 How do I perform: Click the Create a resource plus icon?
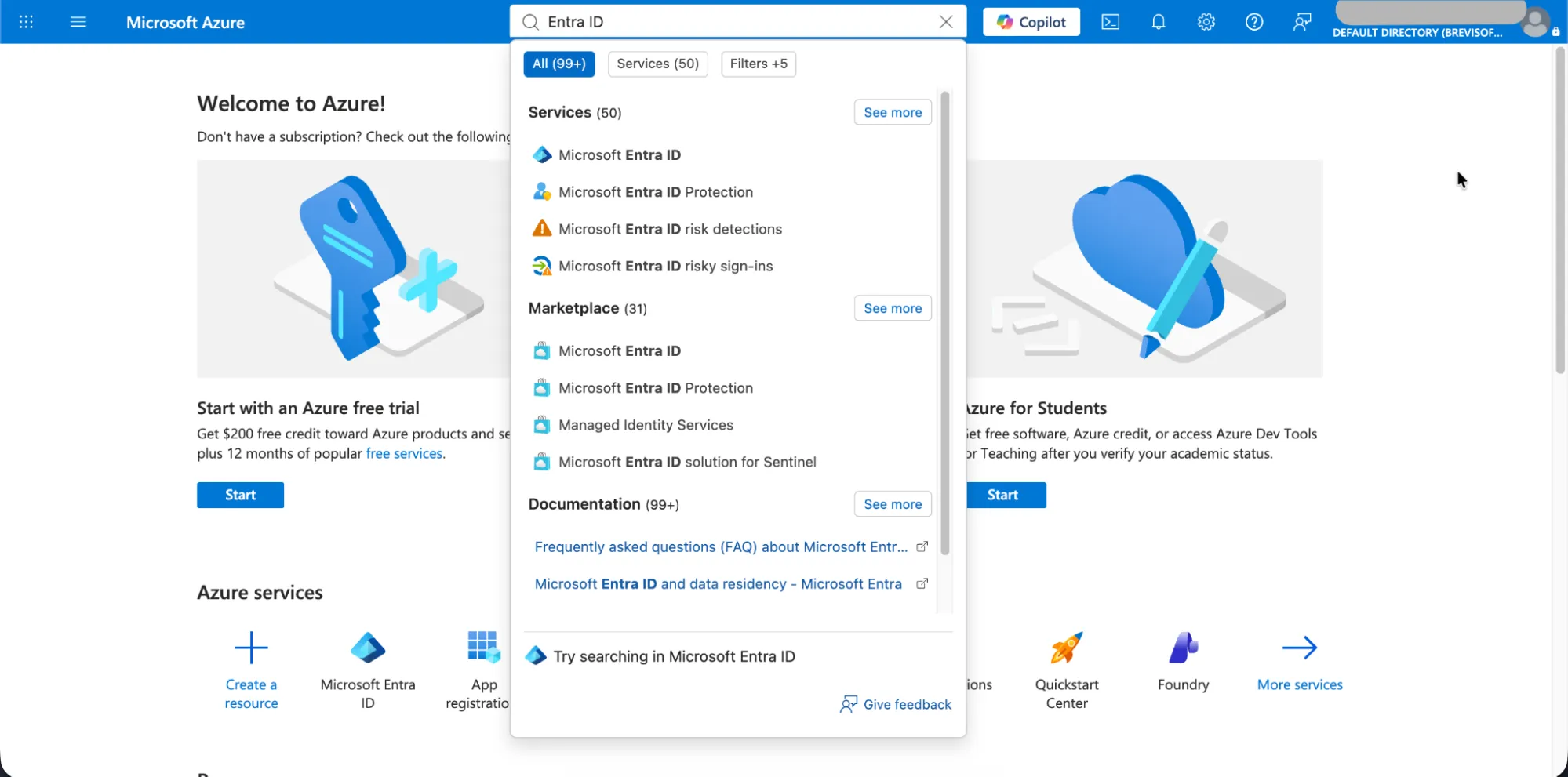tap(251, 648)
